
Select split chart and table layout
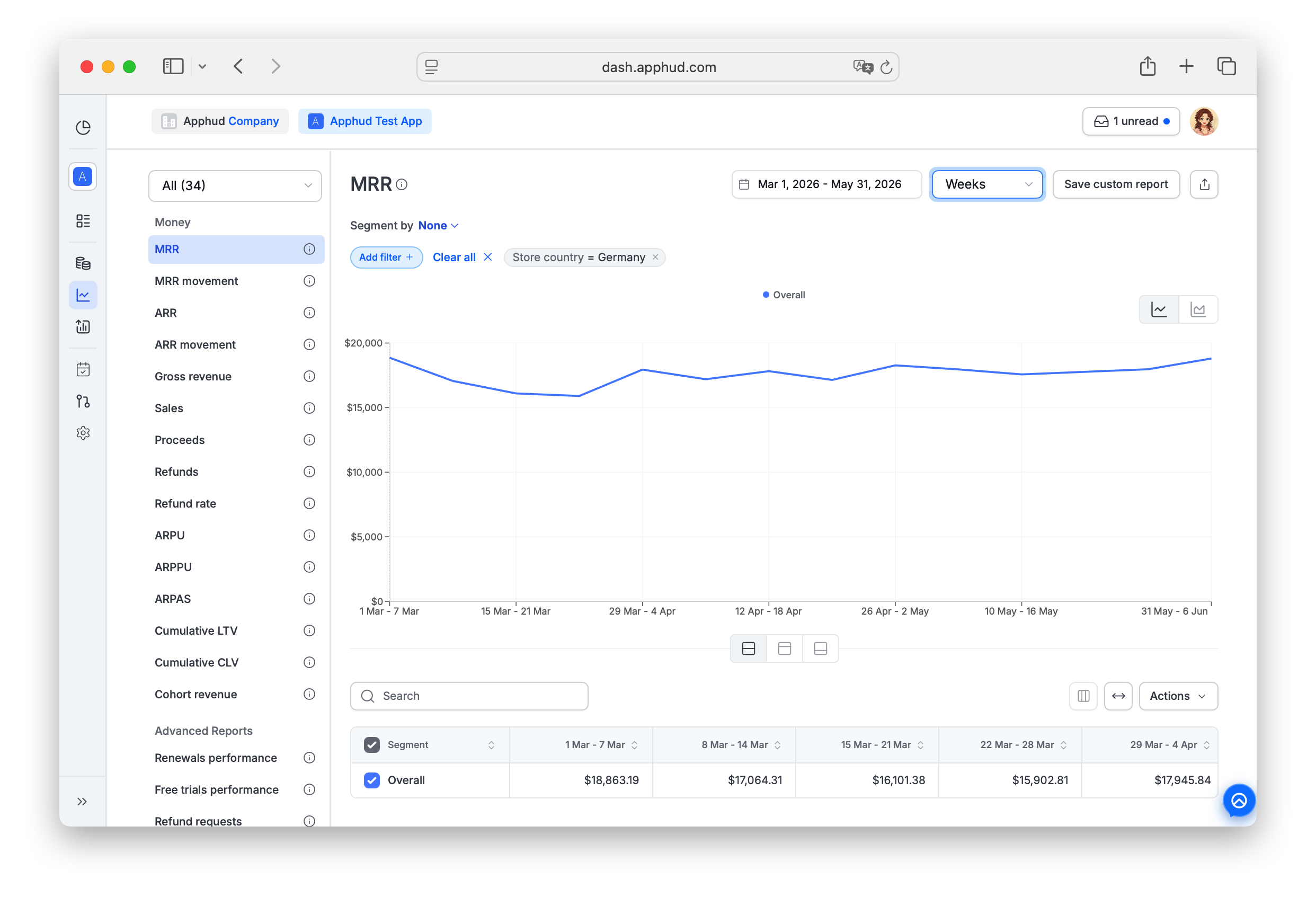[749, 649]
